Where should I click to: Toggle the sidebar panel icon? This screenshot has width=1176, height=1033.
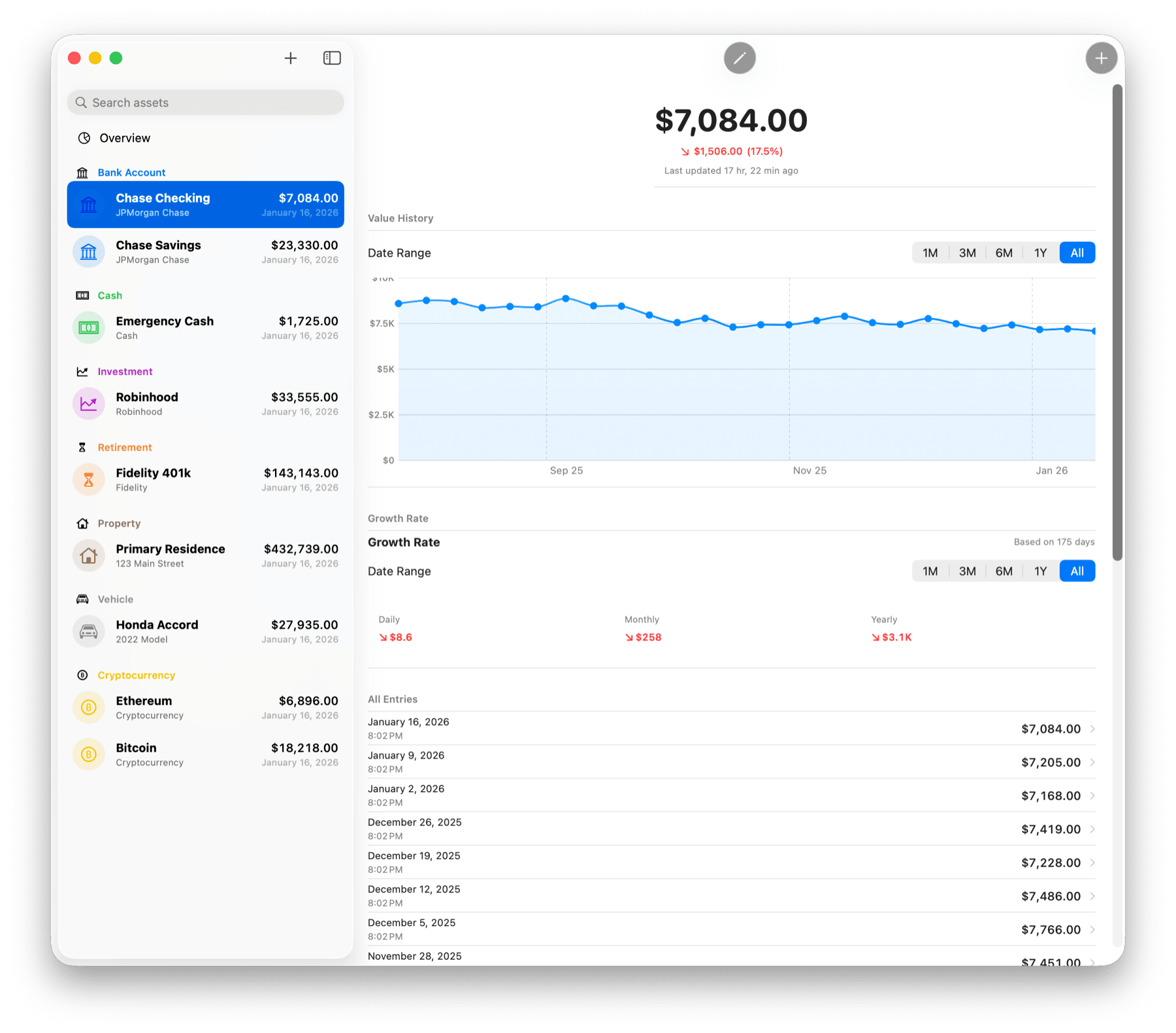point(332,58)
